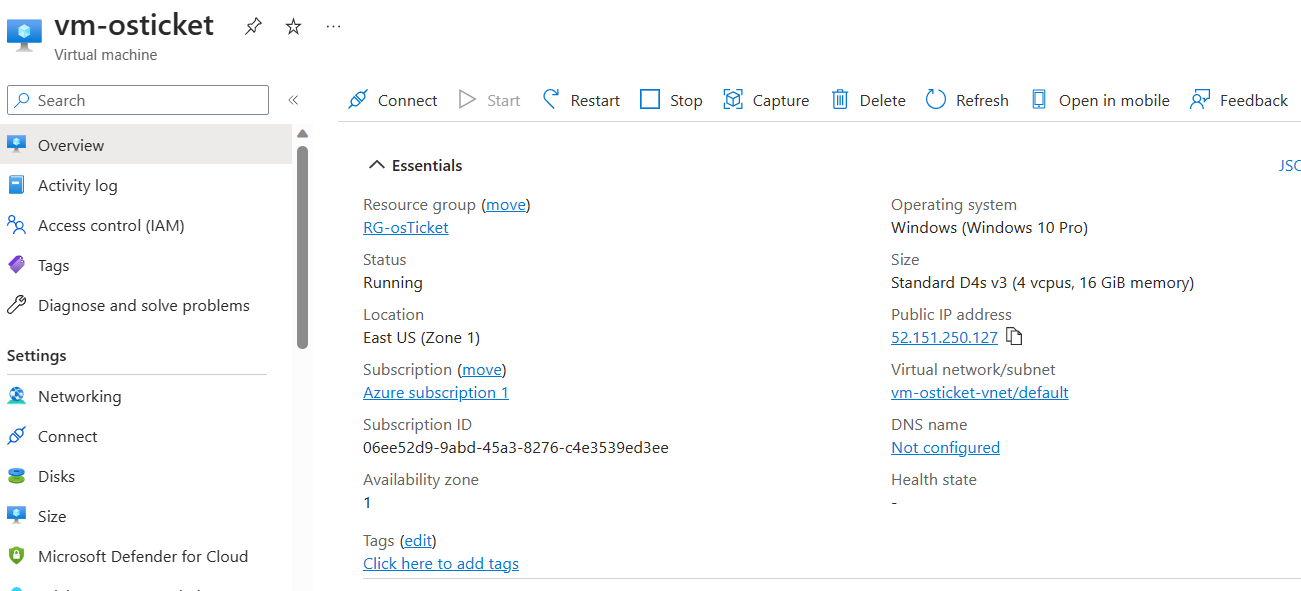Copy the public IP address

pyautogui.click(x=1013, y=337)
